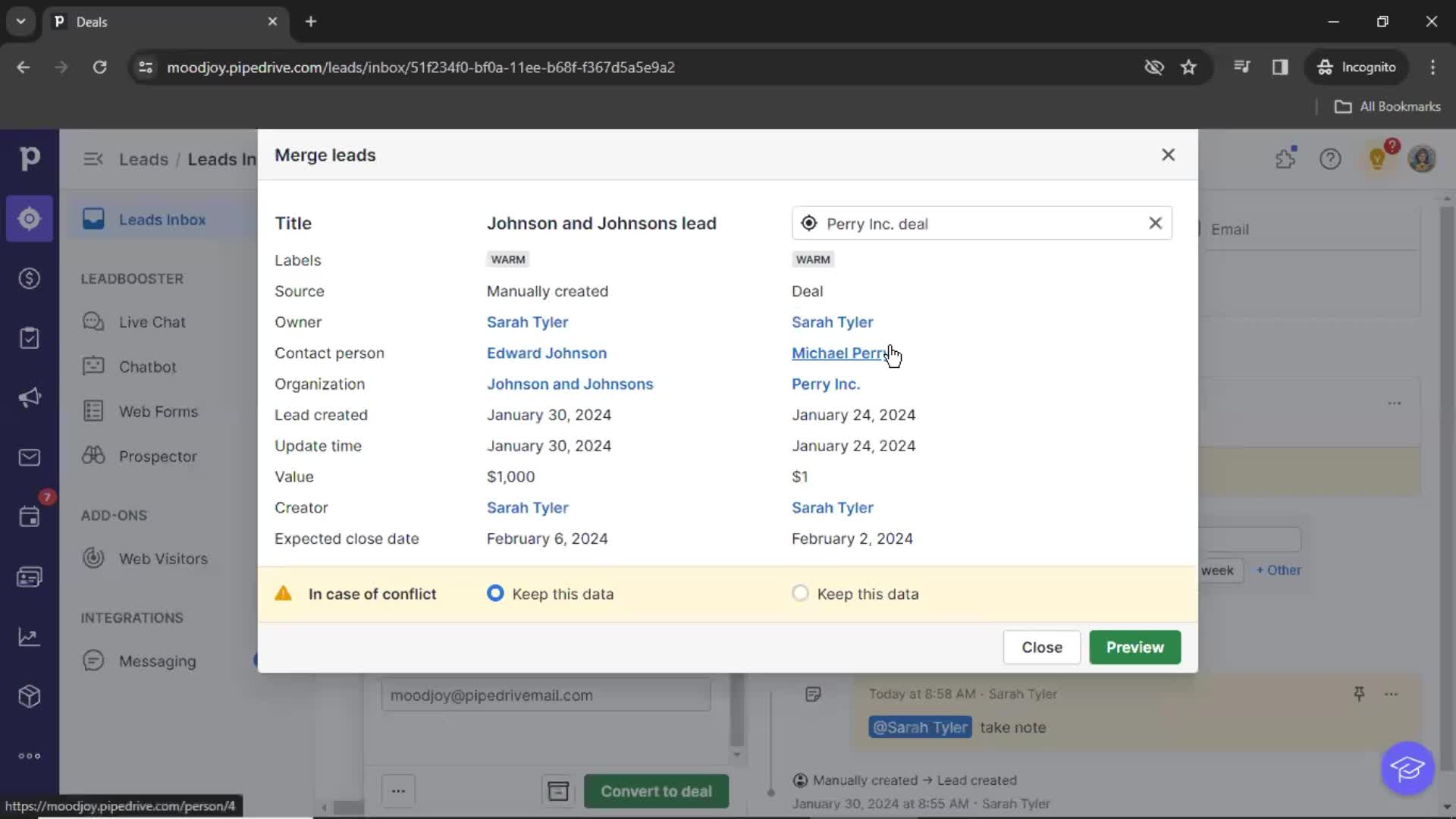Click the Close button in dialog
1456x819 pixels.
pyautogui.click(x=1041, y=648)
